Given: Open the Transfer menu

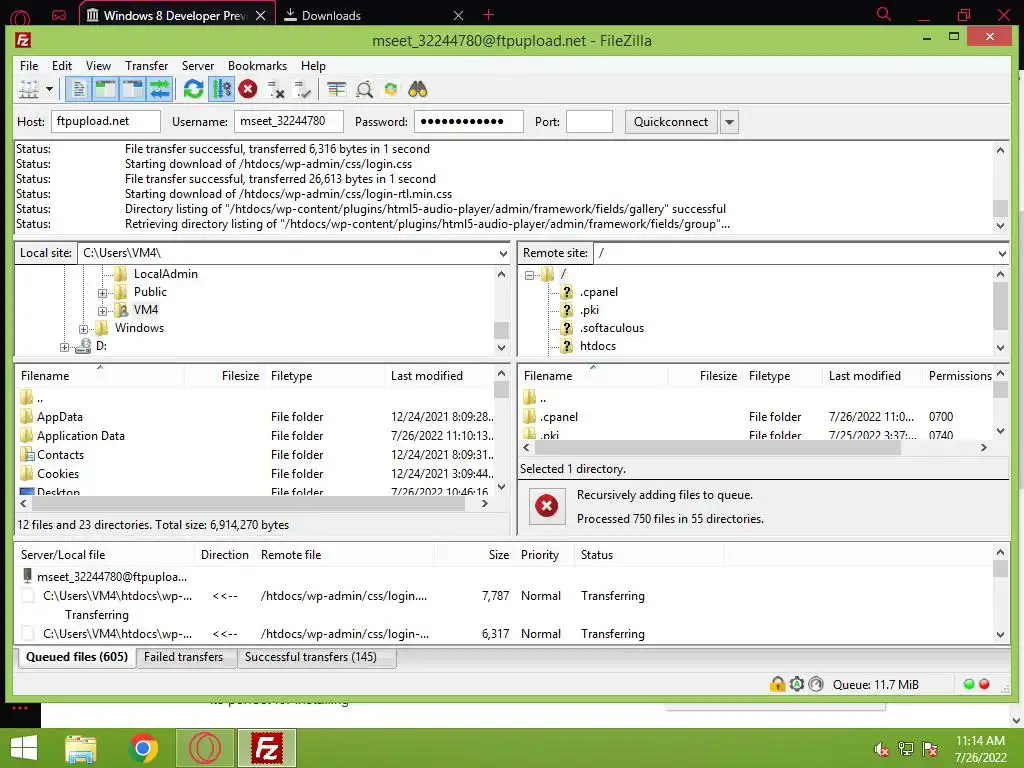Looking at the screenshot, I should coord(146,66).
